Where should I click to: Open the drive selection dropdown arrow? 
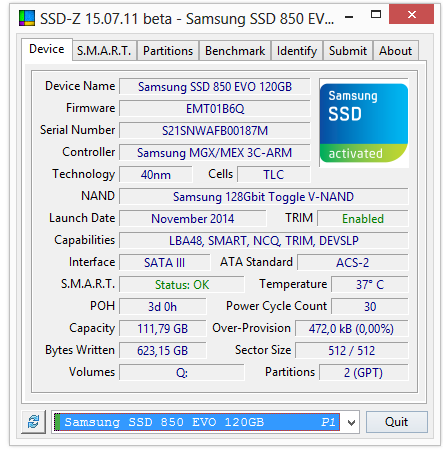351,422
